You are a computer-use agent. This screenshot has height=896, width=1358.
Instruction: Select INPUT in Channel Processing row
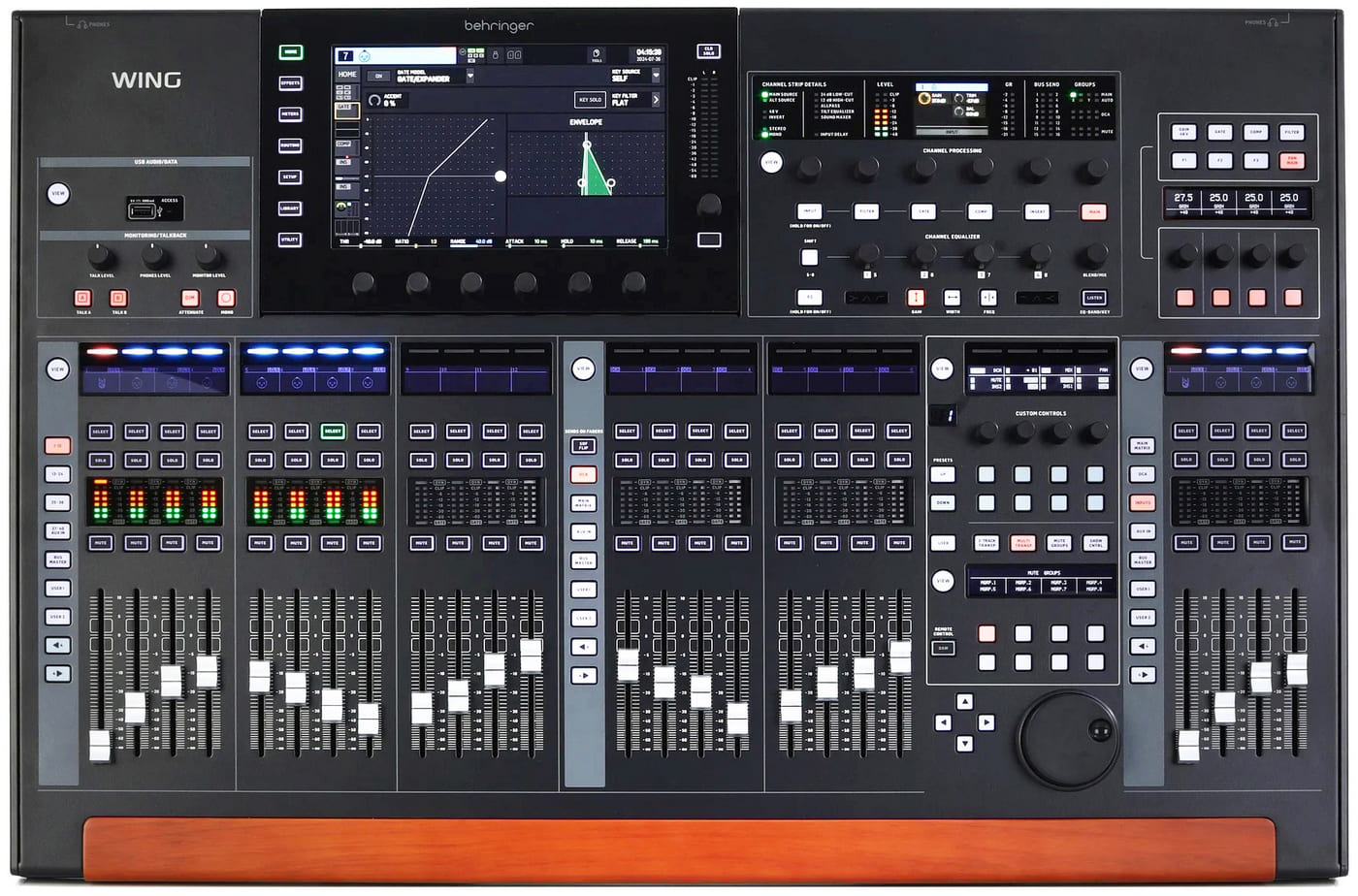coord(809,211)
